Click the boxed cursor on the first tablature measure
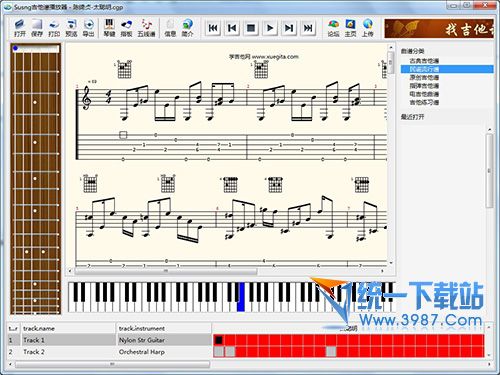 pyautogui.click(x=123, y=135)
